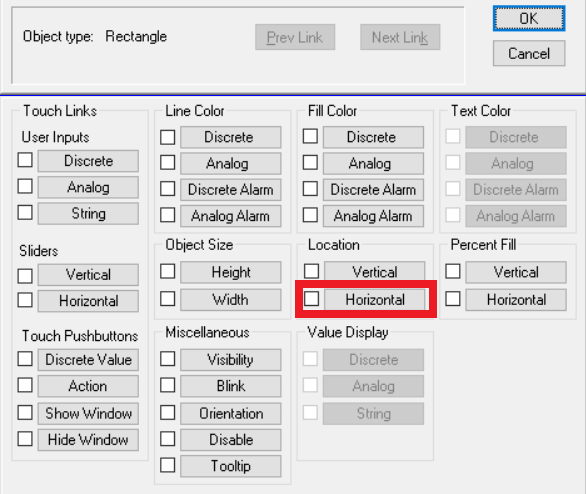Open the Tooltip button
This screenshot has width=586, height=494.
(231, 466)
